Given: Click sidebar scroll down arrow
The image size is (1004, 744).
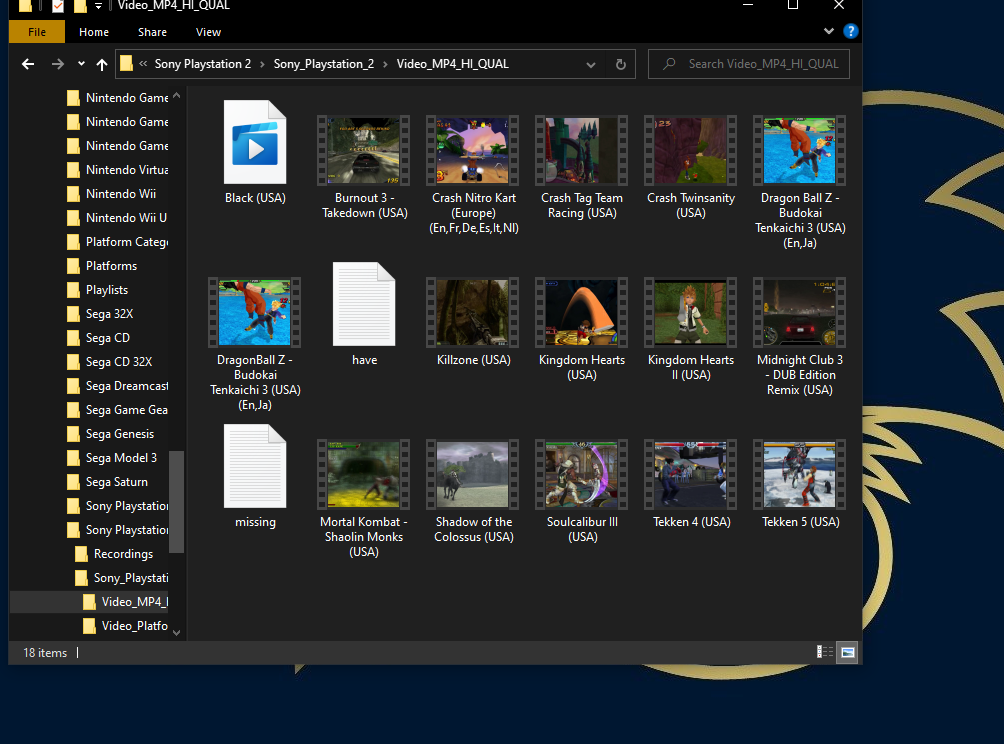Looking at the screenshot, I should (177, 633).
